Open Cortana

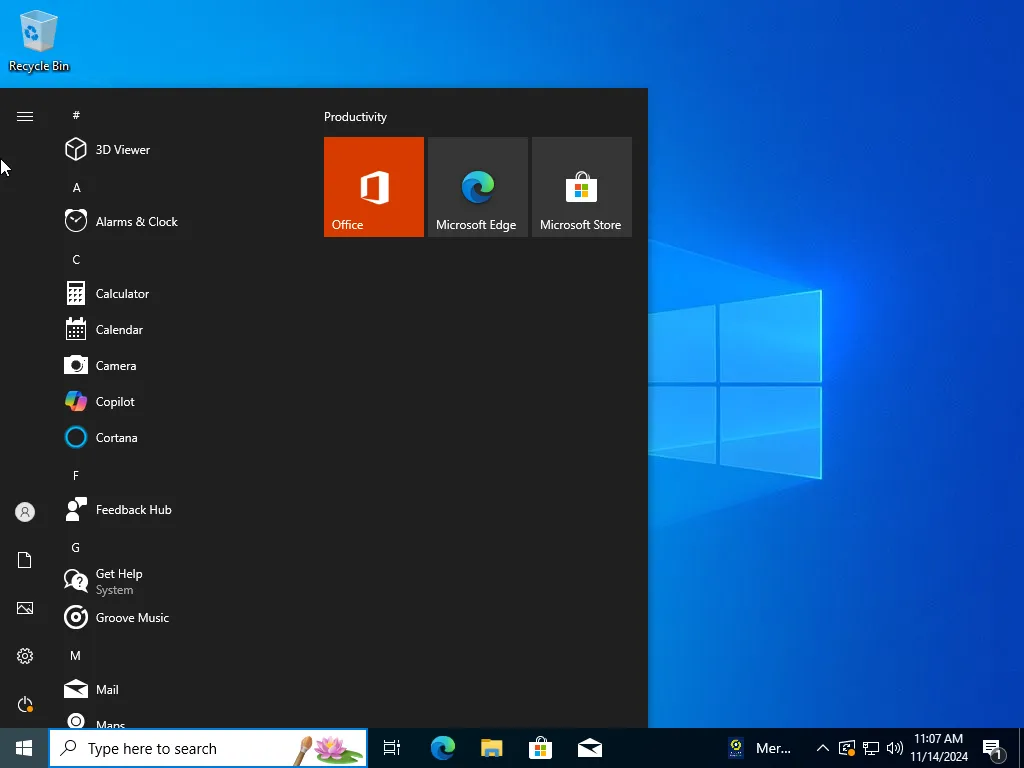click(115, 437)
